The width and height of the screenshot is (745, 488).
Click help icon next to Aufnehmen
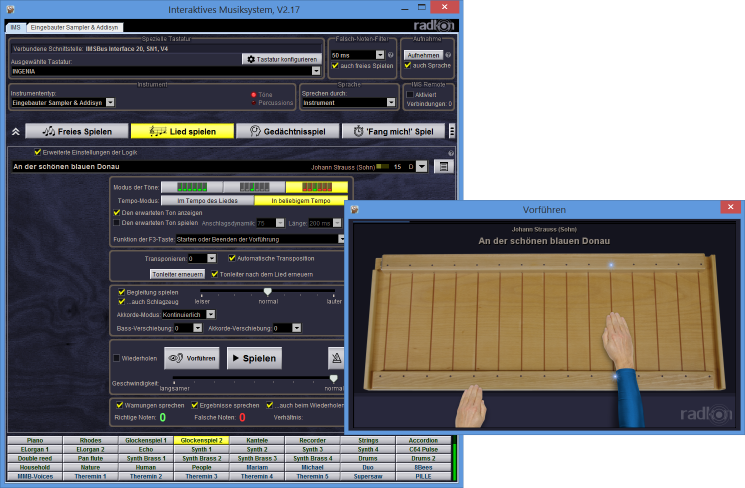tap(448, 55)
